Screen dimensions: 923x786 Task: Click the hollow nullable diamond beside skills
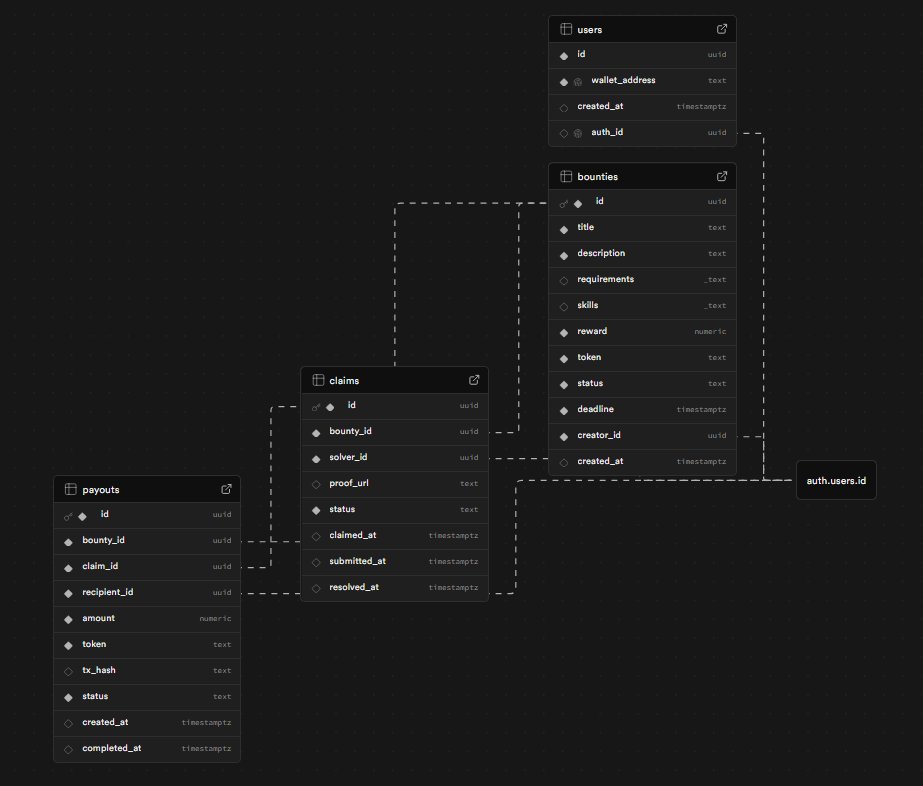click(564, 306)
